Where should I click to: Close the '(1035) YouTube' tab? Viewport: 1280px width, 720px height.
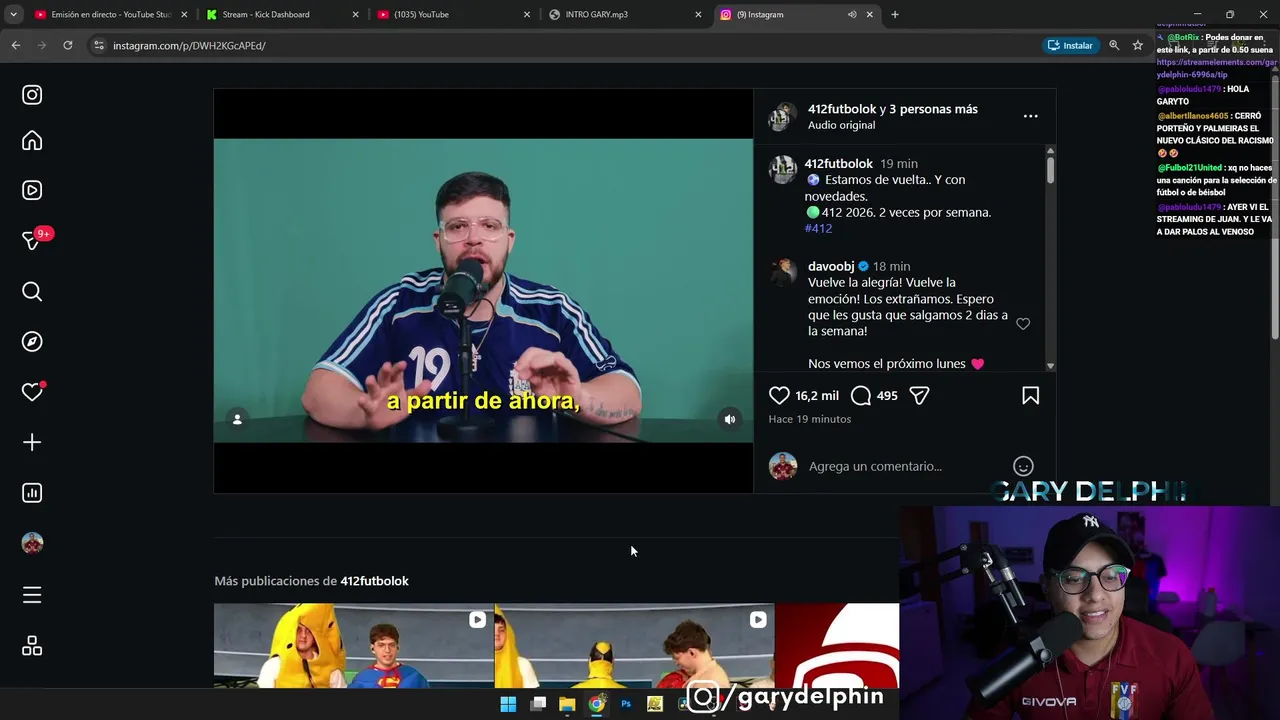527,15
